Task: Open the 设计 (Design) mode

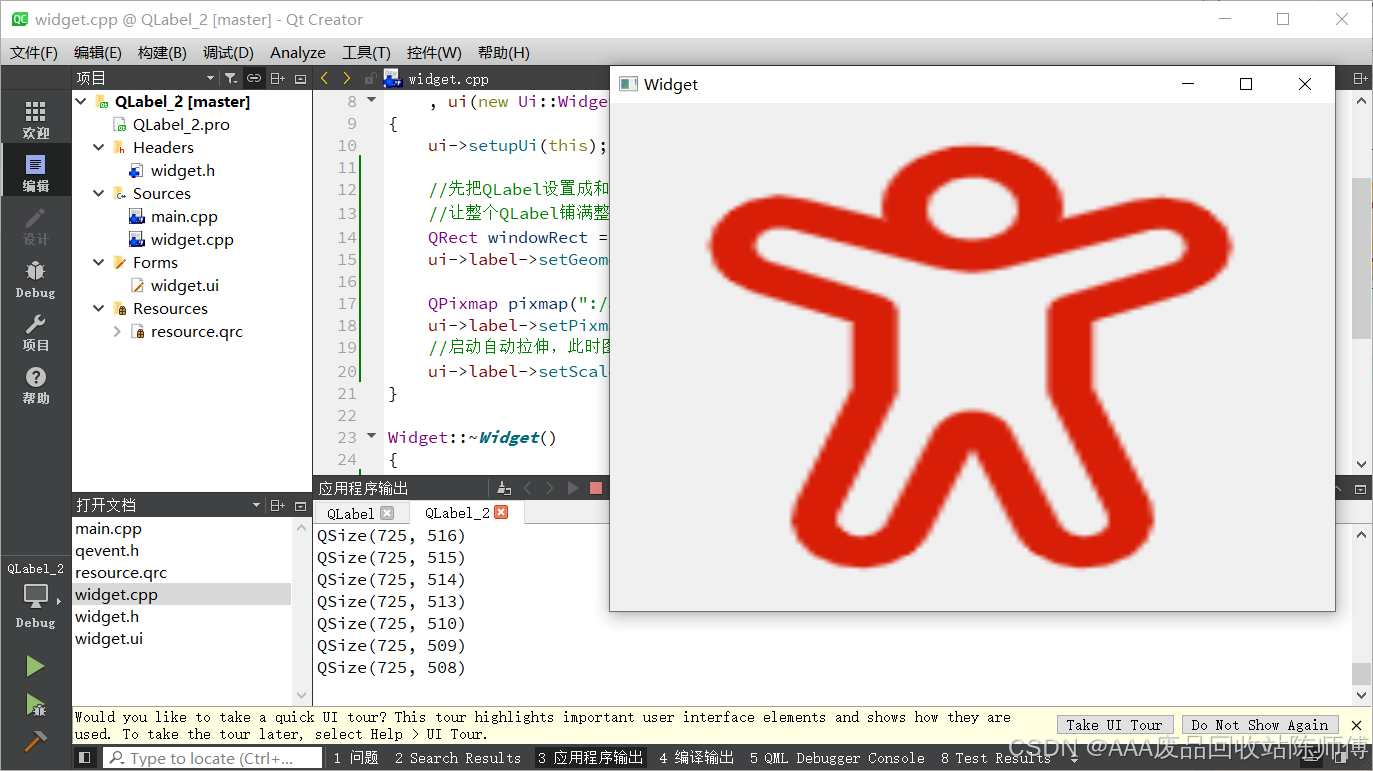Action: [x=35, y=226]
